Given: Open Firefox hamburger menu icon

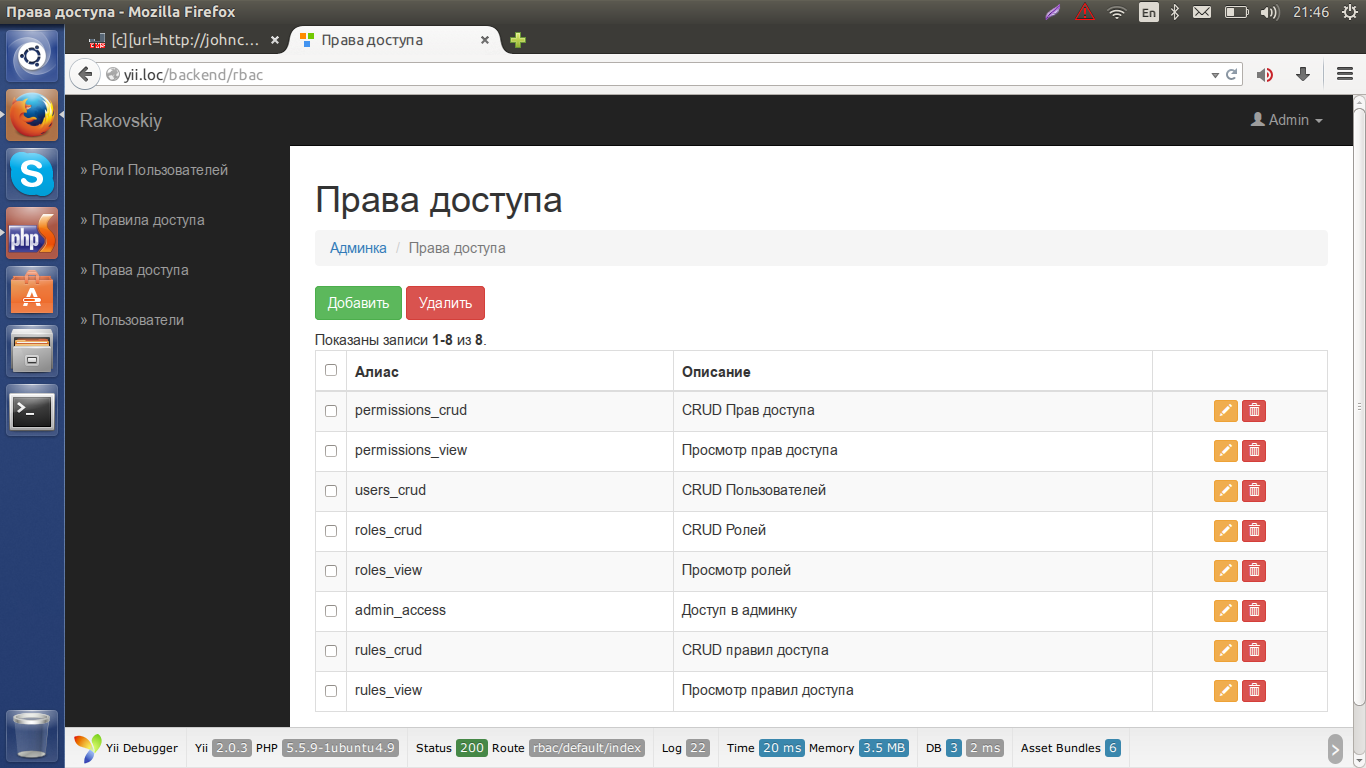Looking at the screenshot, I should point(1345,75).
